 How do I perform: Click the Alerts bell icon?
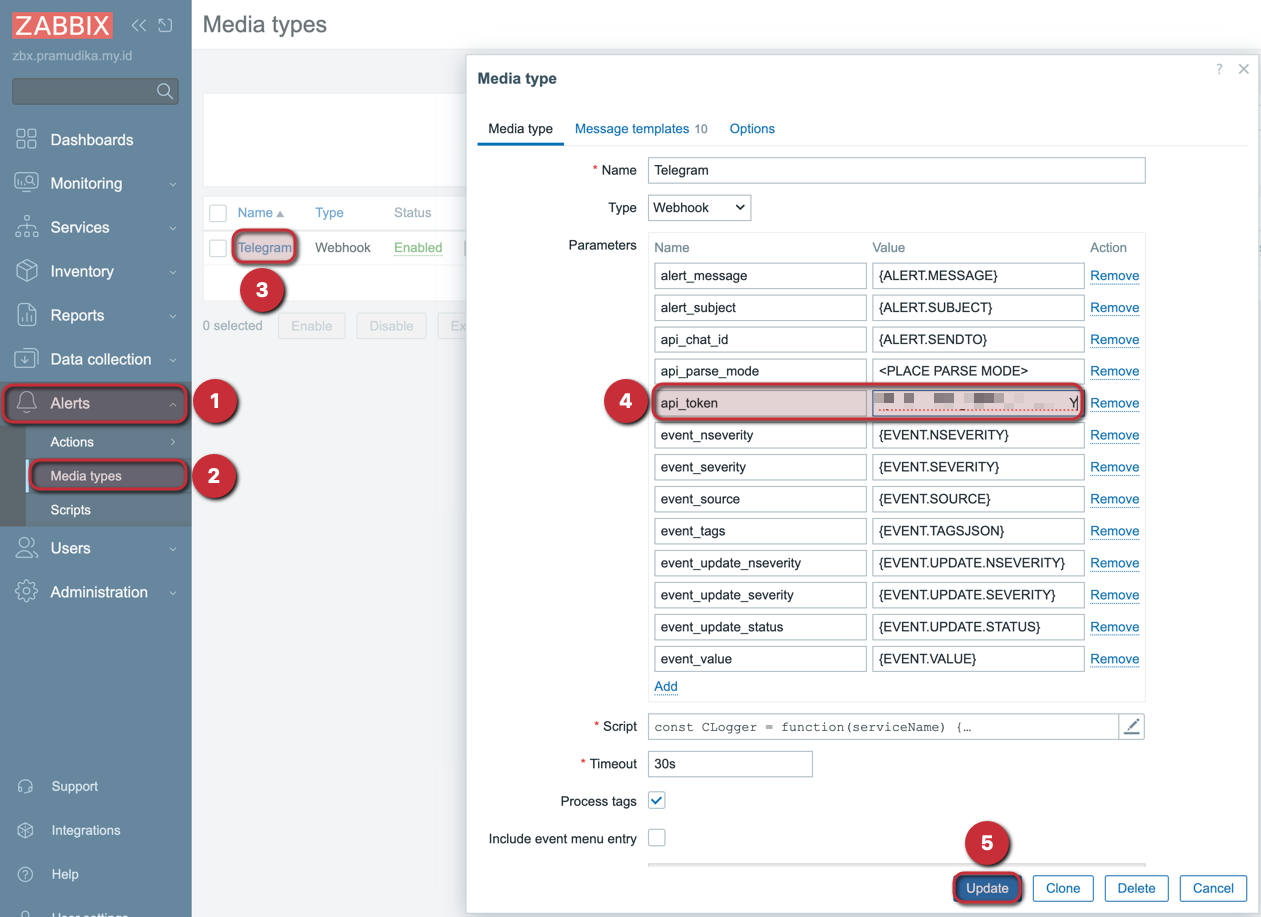point(26,403)
